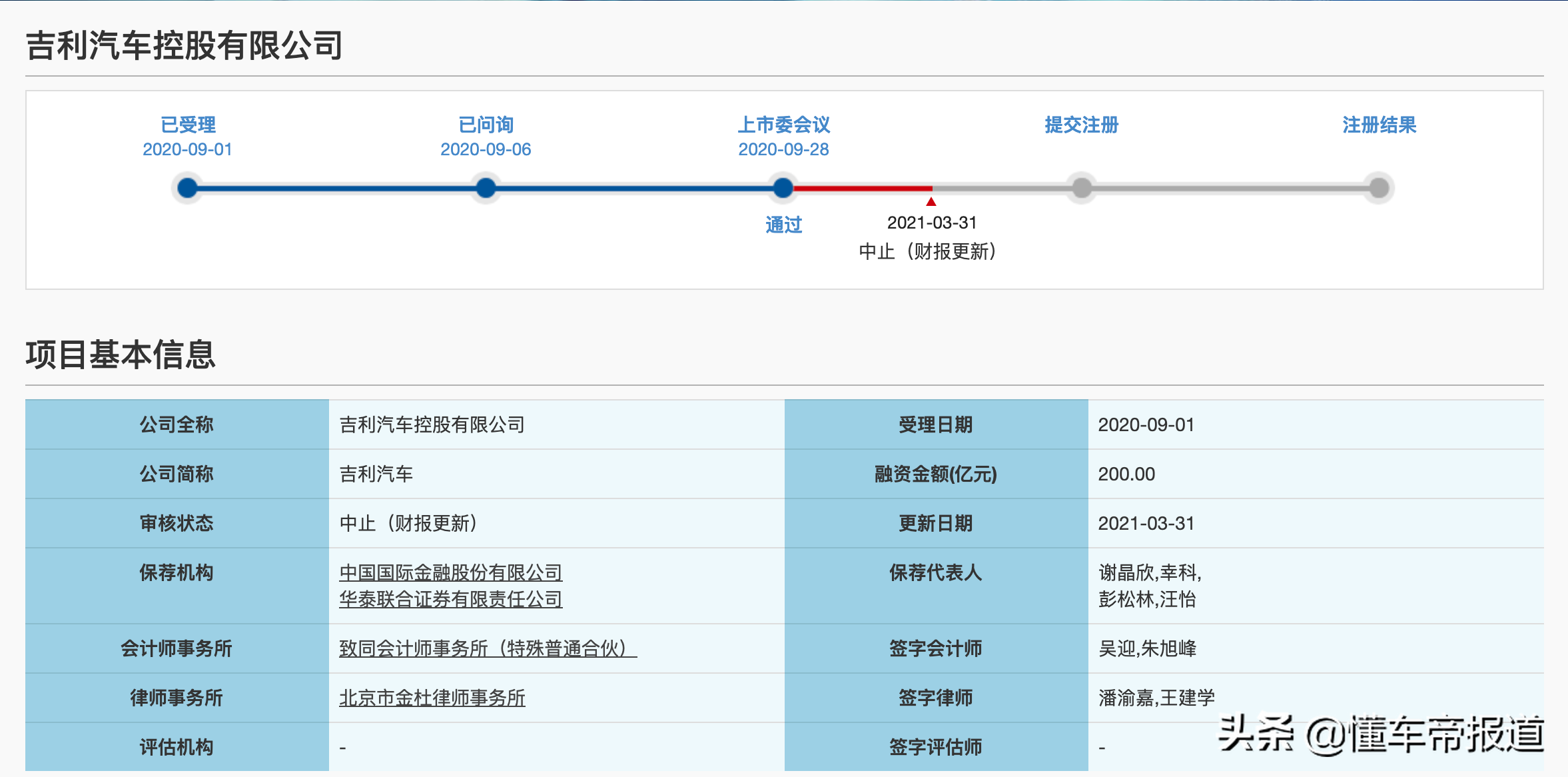
Task: Click the 已问询 timeline node dot
Action: click(x=486, y=188)
